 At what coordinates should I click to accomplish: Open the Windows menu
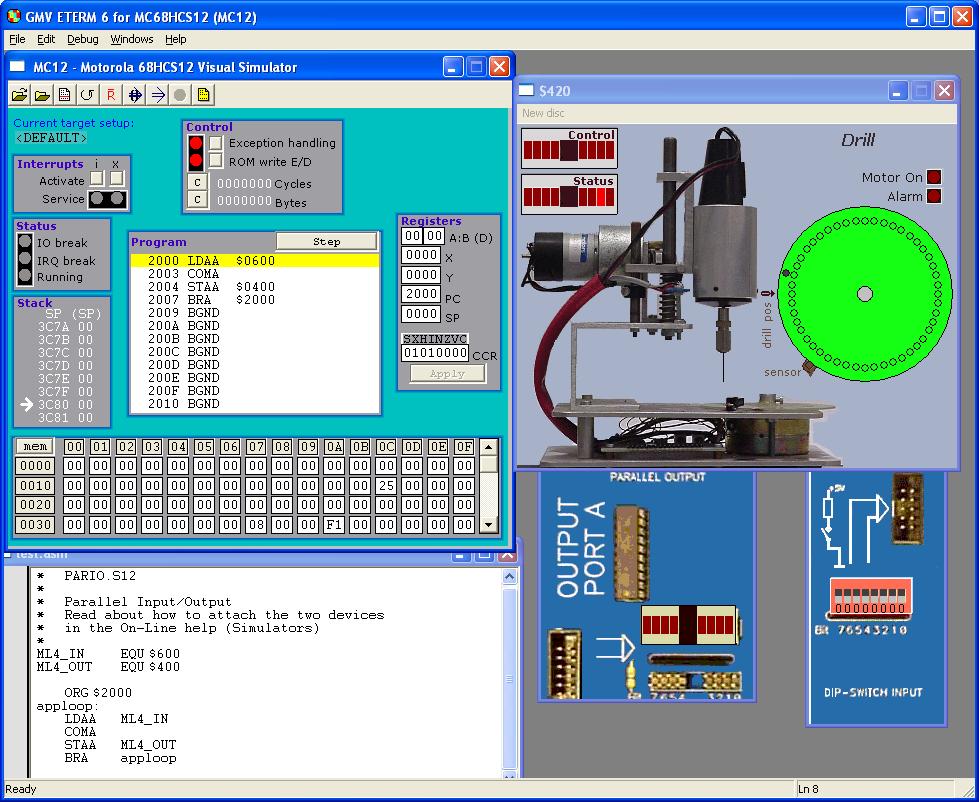[x=132, y=39]
